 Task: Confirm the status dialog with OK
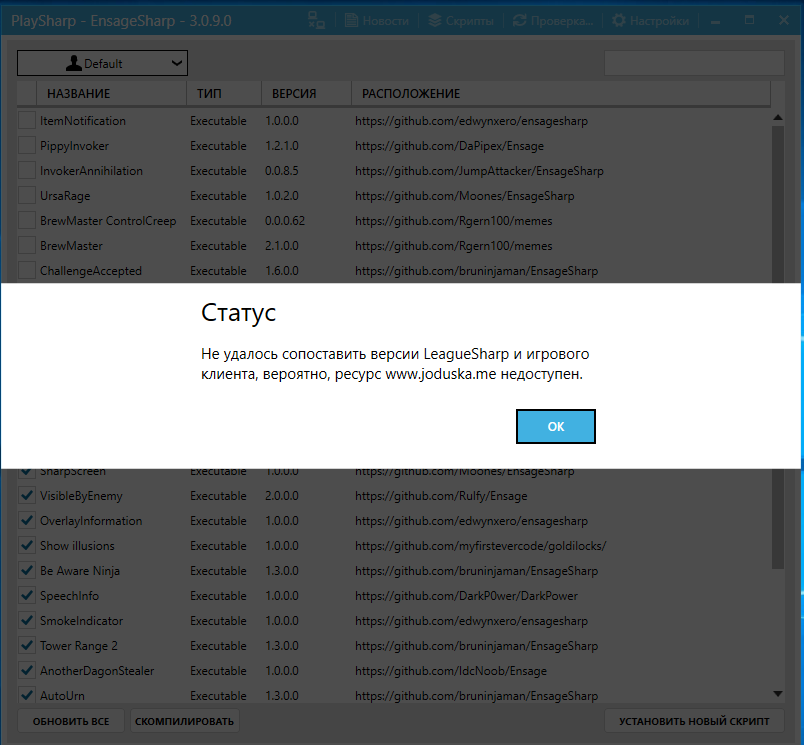click(555, 426)
